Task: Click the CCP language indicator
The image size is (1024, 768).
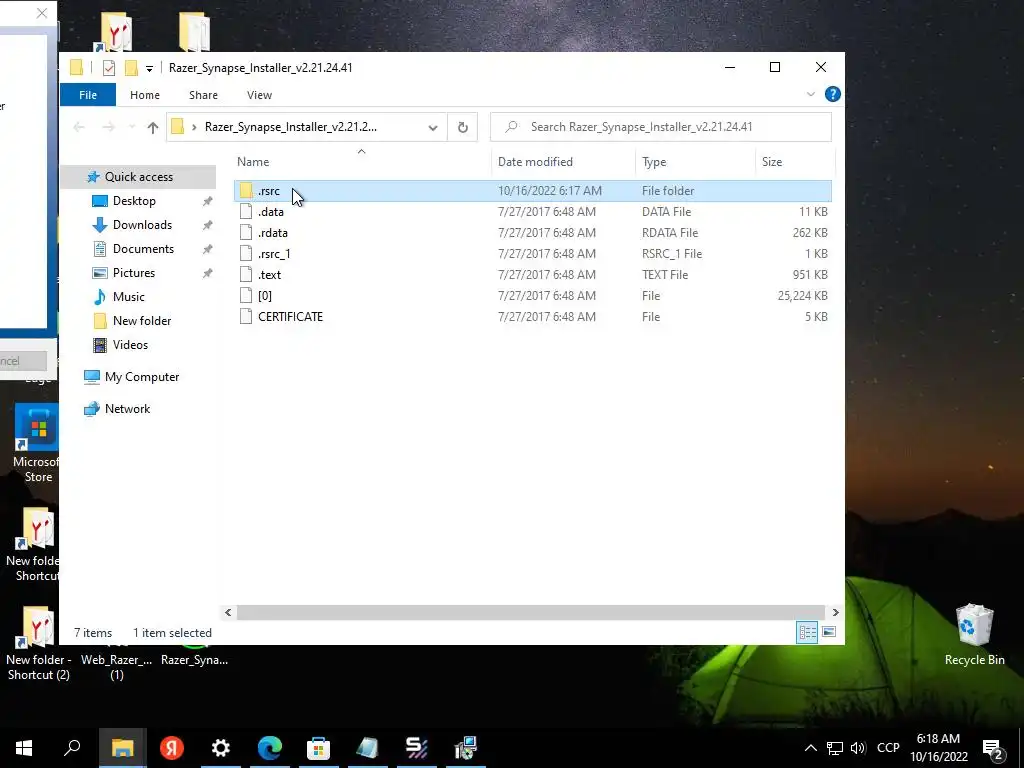Action: [888, 748]
